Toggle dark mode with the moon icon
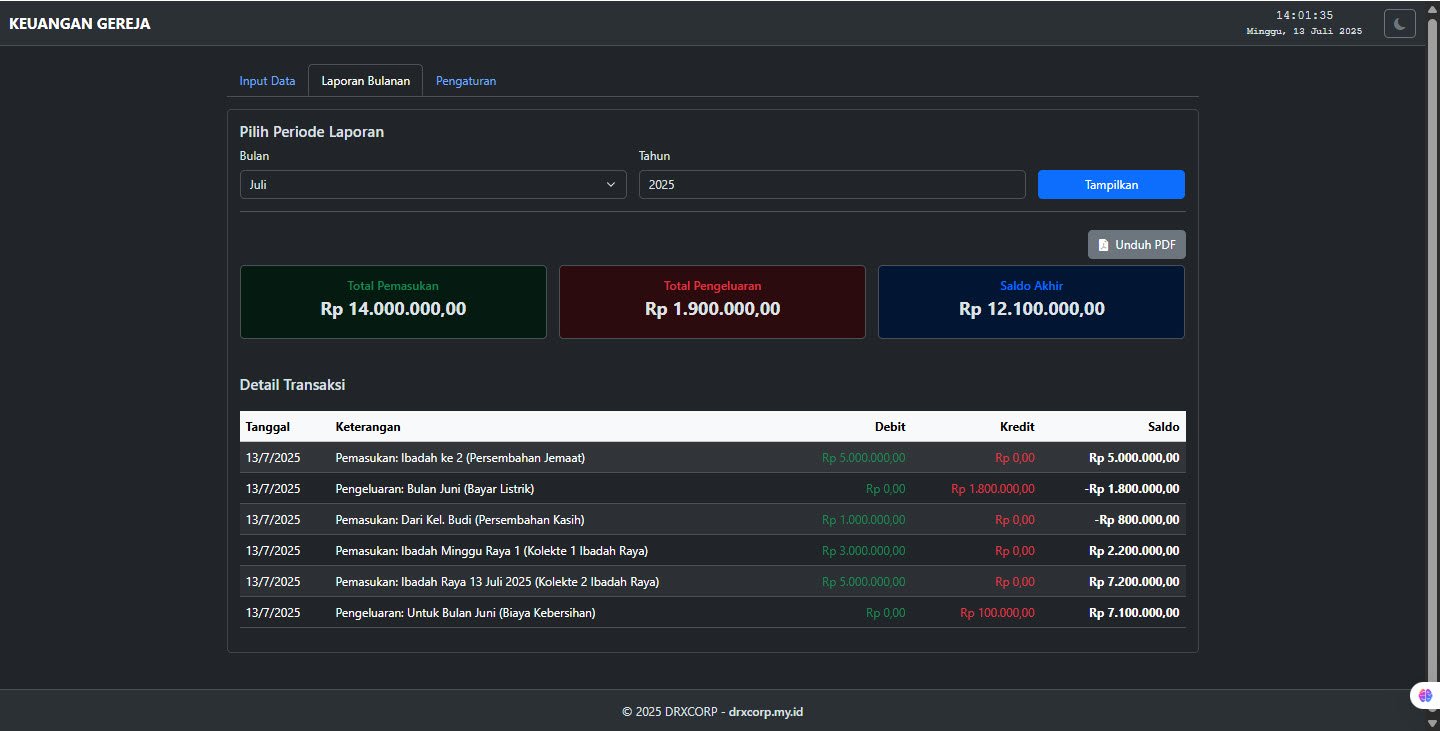Viewport: 1440px width, 731px height. [x=1400, y=24]
